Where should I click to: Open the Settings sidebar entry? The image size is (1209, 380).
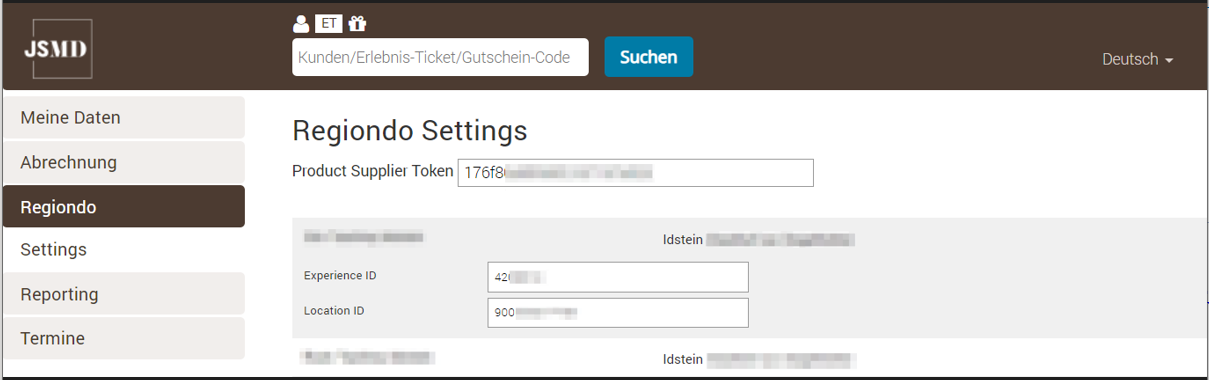click(x=123, y=249)
